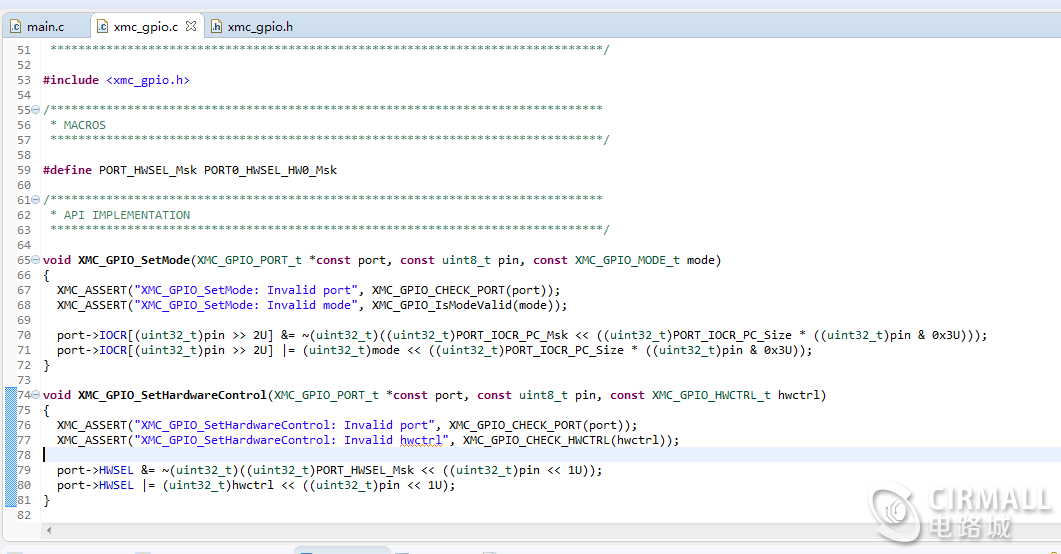
Task: Click the C file icon on main.c tab
Action: pyautogui.click(x=17, y=27)
